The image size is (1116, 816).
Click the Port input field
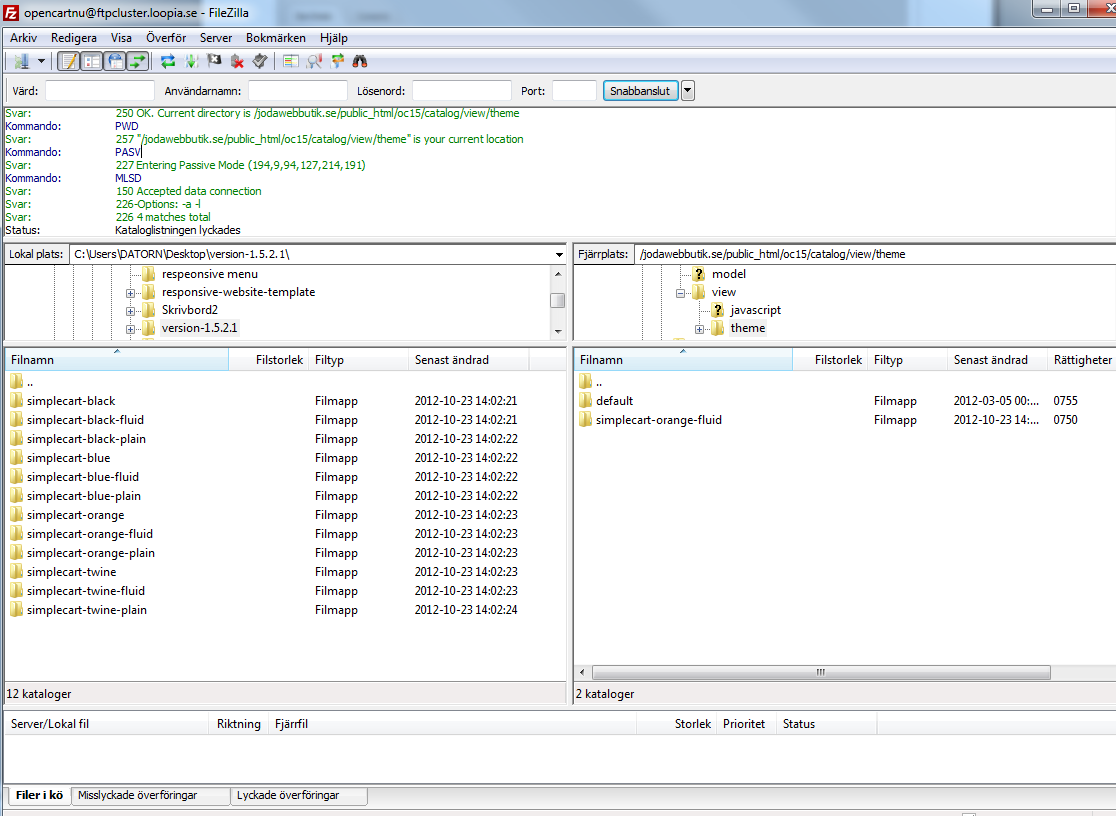click(x=574, y=90)
